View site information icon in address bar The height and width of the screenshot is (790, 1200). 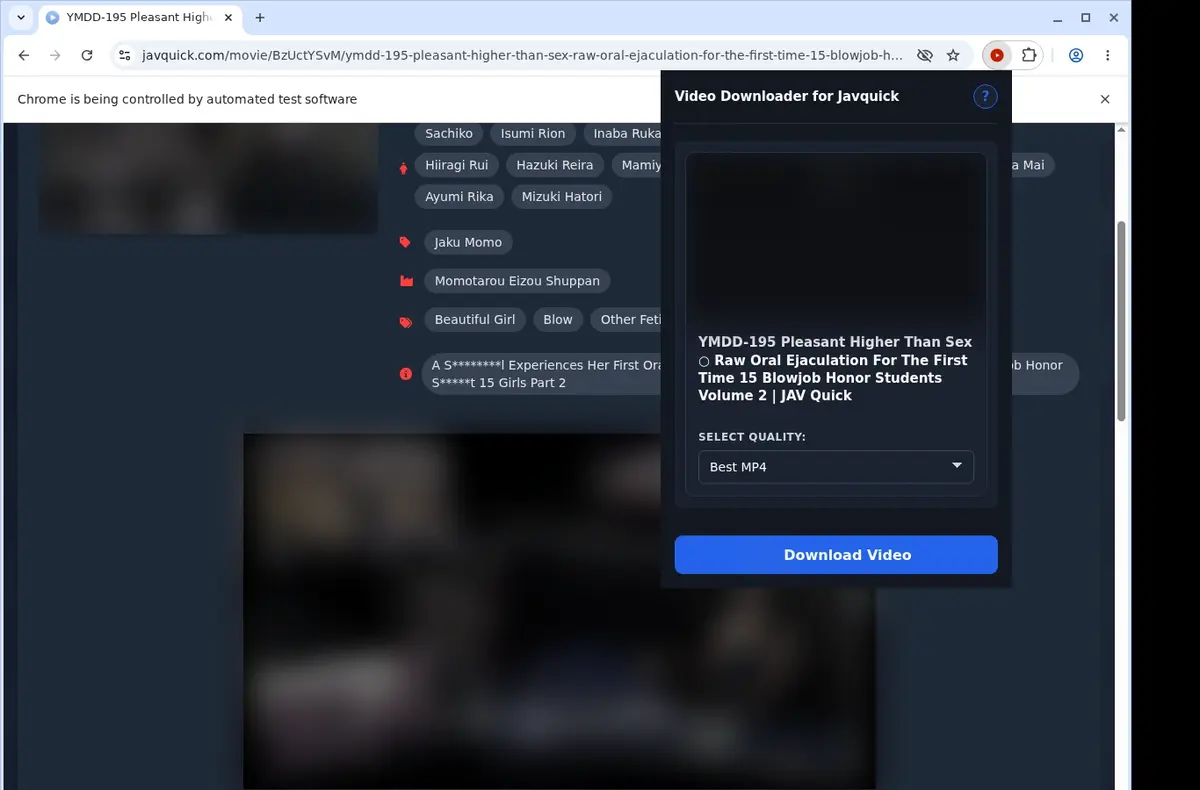124,56
